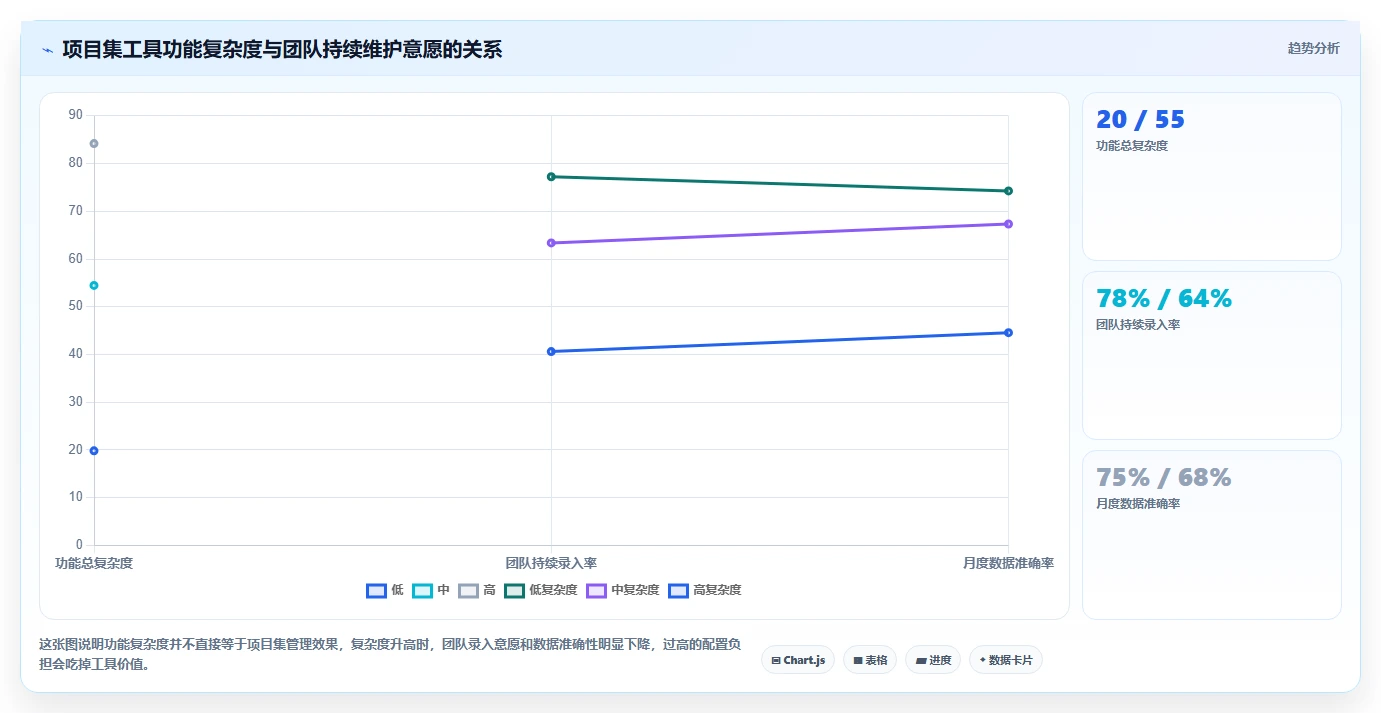Click purple line point at 月度数据准确率
This screenshot has height=713, width=1381.
(1008, 224)
